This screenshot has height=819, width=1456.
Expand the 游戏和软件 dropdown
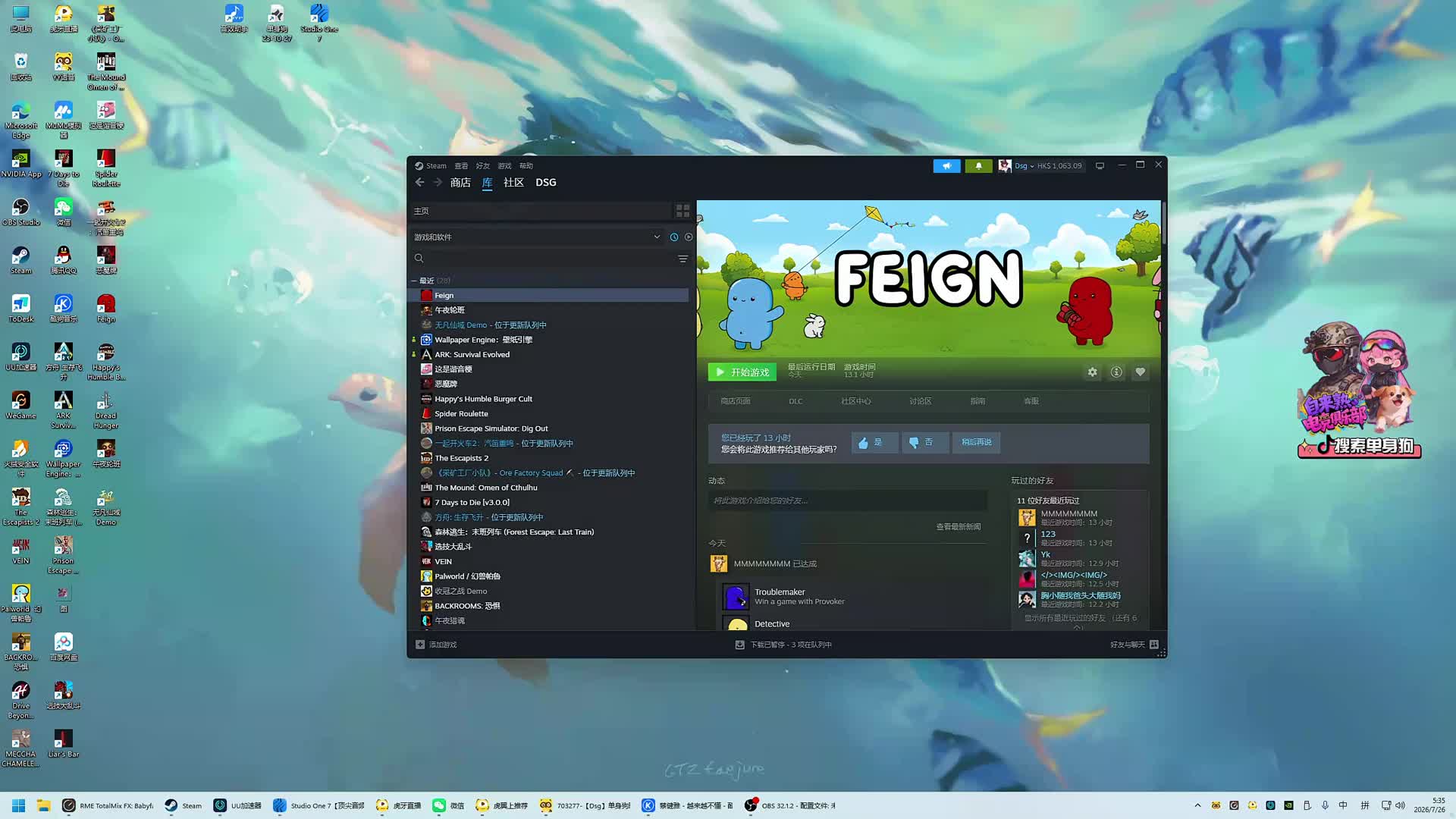(657, 237)
